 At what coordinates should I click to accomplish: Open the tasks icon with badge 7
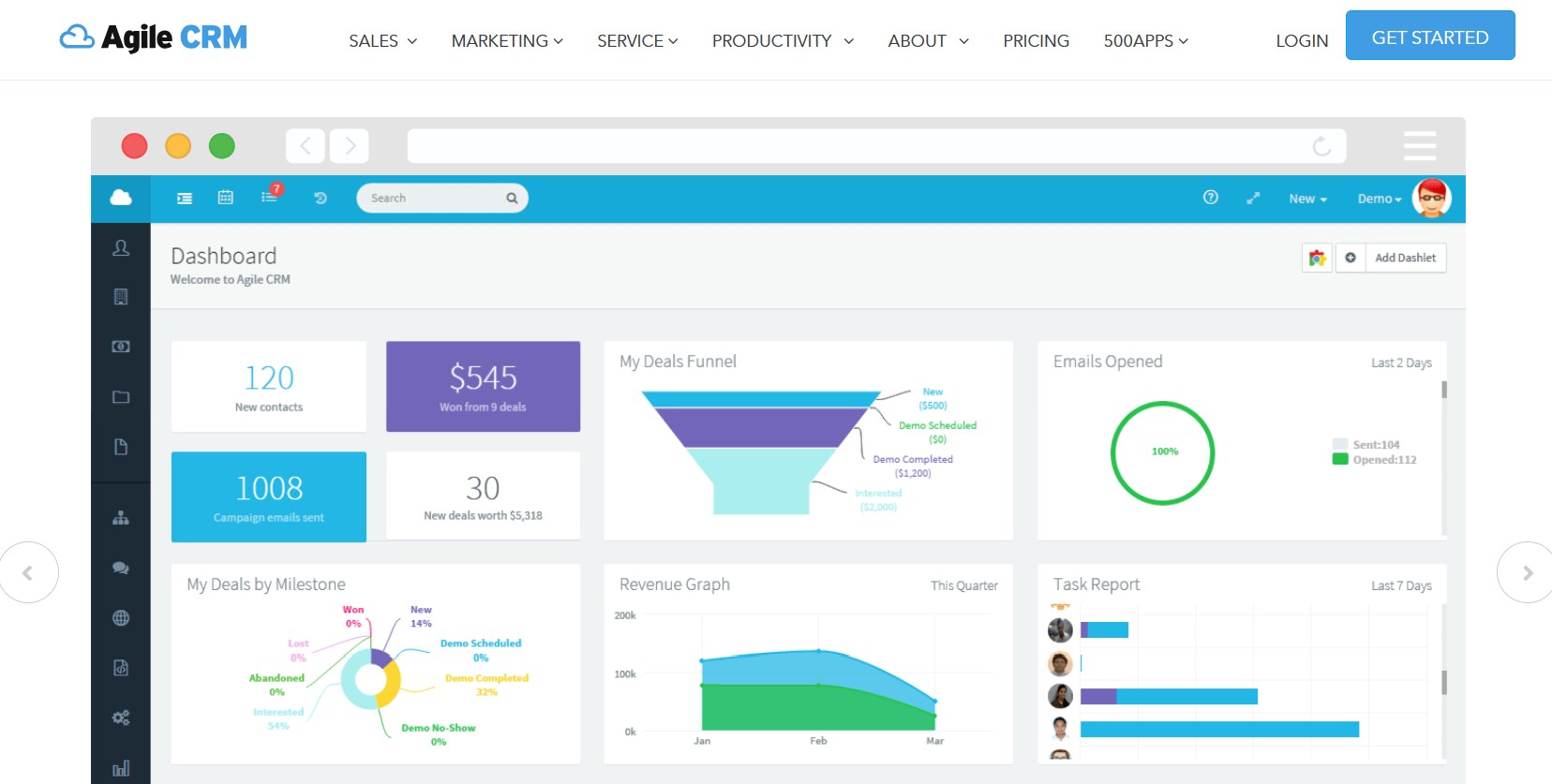[x=270, y=197]
